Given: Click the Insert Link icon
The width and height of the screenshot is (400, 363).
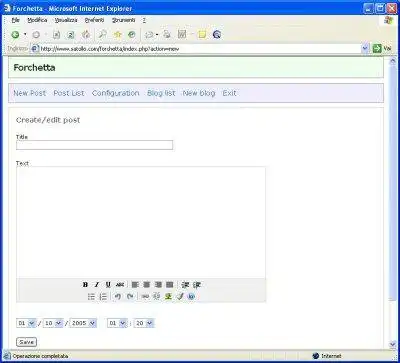Looking at the screenshot, I should (145, 296).
